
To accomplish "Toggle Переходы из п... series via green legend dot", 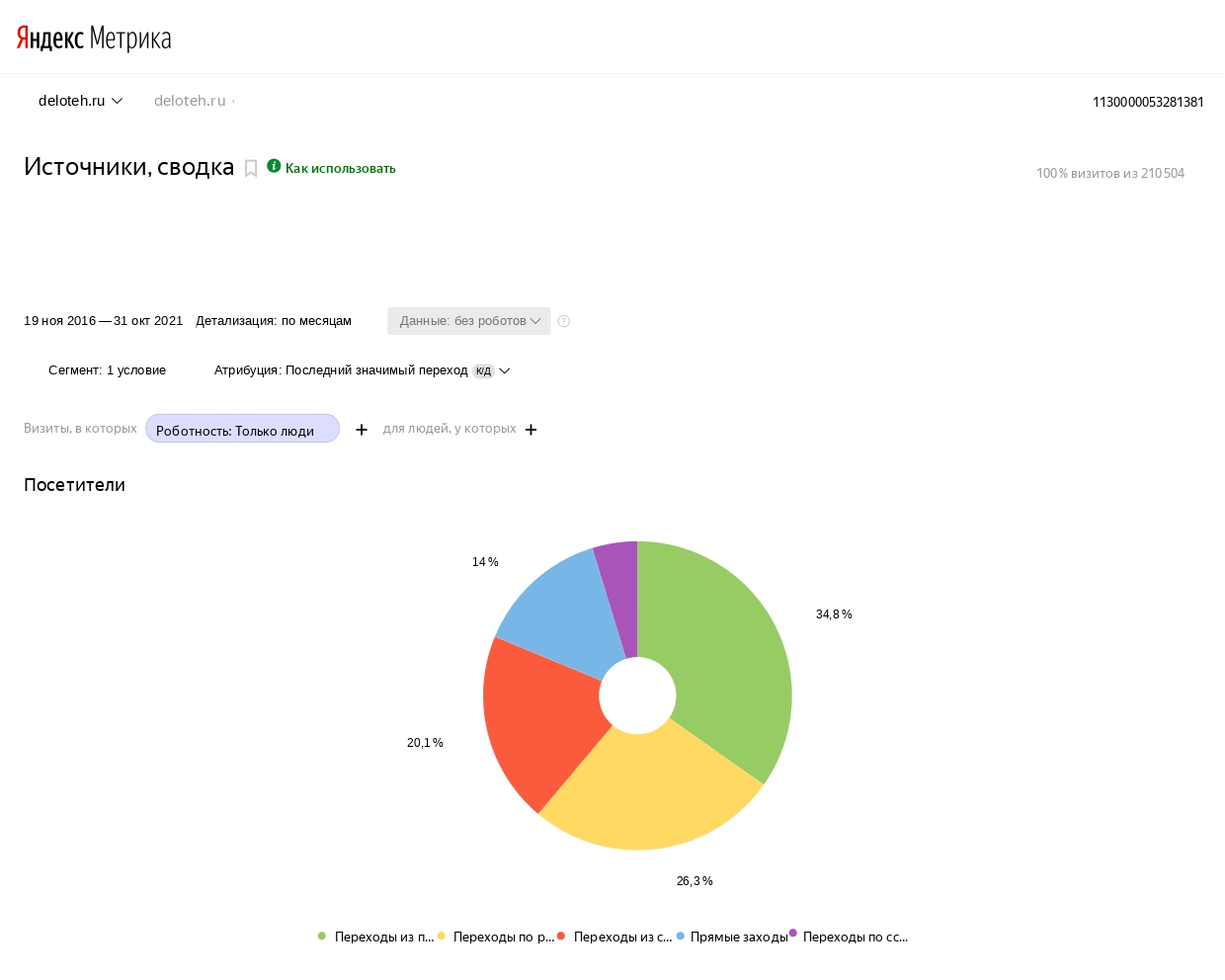I will click(x=322, y=936).
